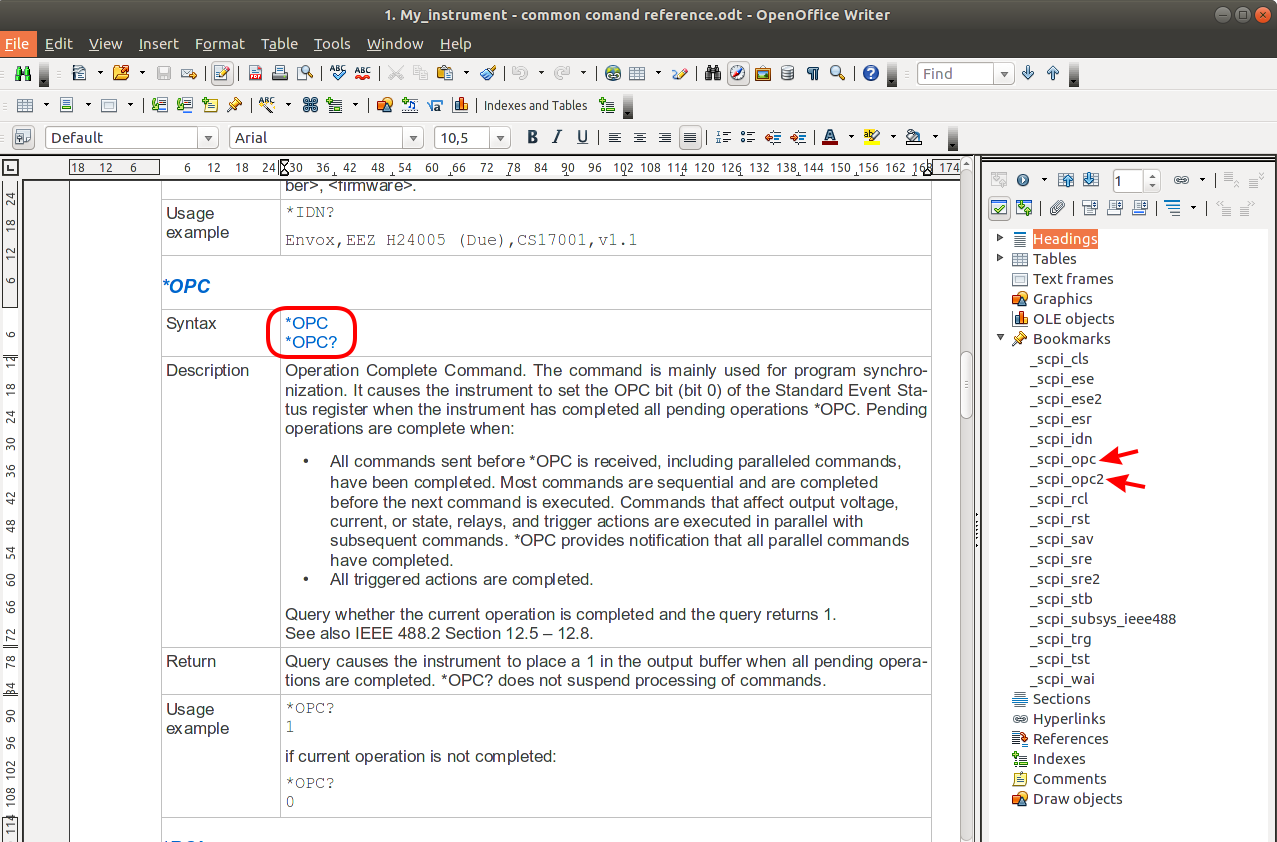Open OpenOffice Help with the question mark
This screenshot has width=1277, height=842.
coord(870,73)
